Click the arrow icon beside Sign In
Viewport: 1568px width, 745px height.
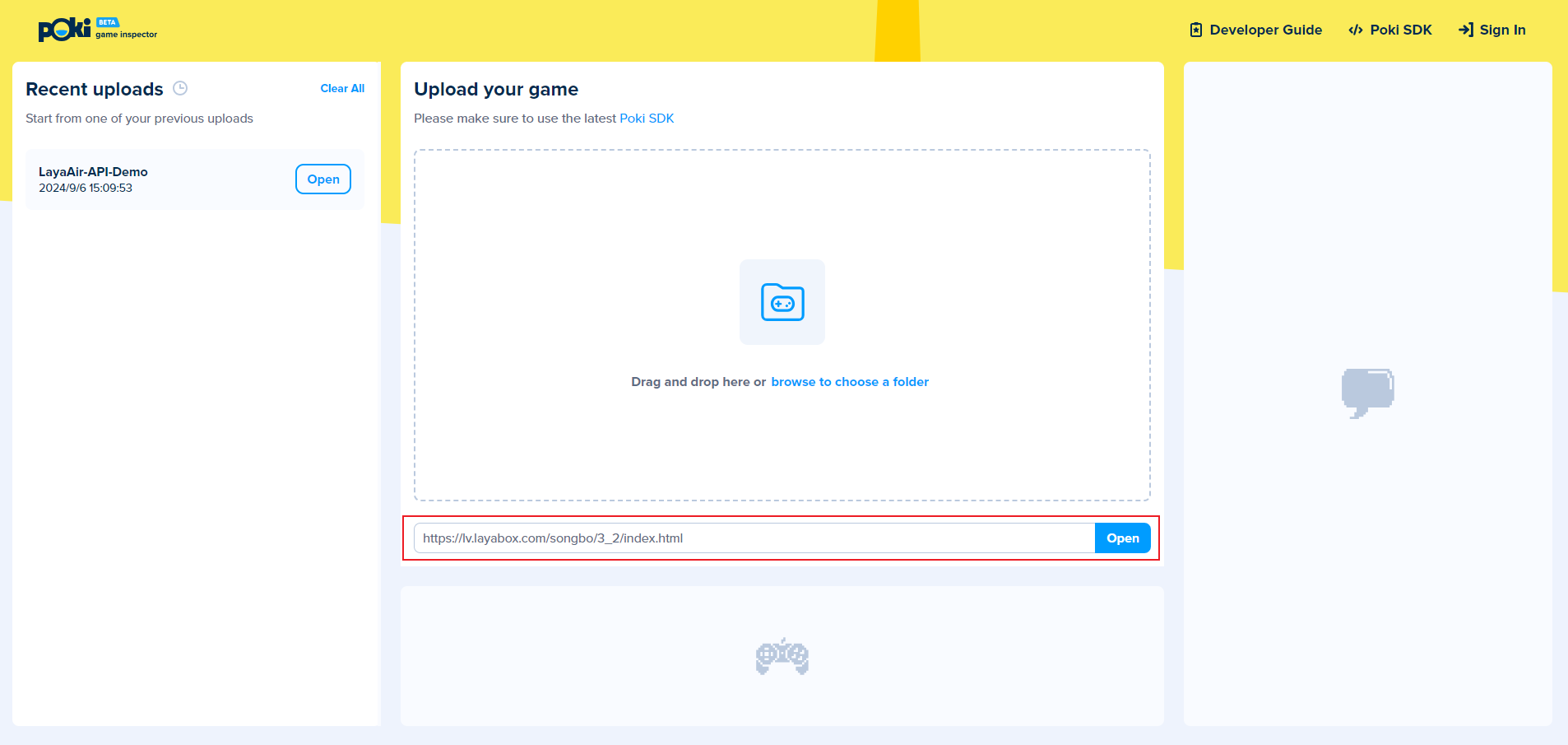click(x=1465, y=30)
